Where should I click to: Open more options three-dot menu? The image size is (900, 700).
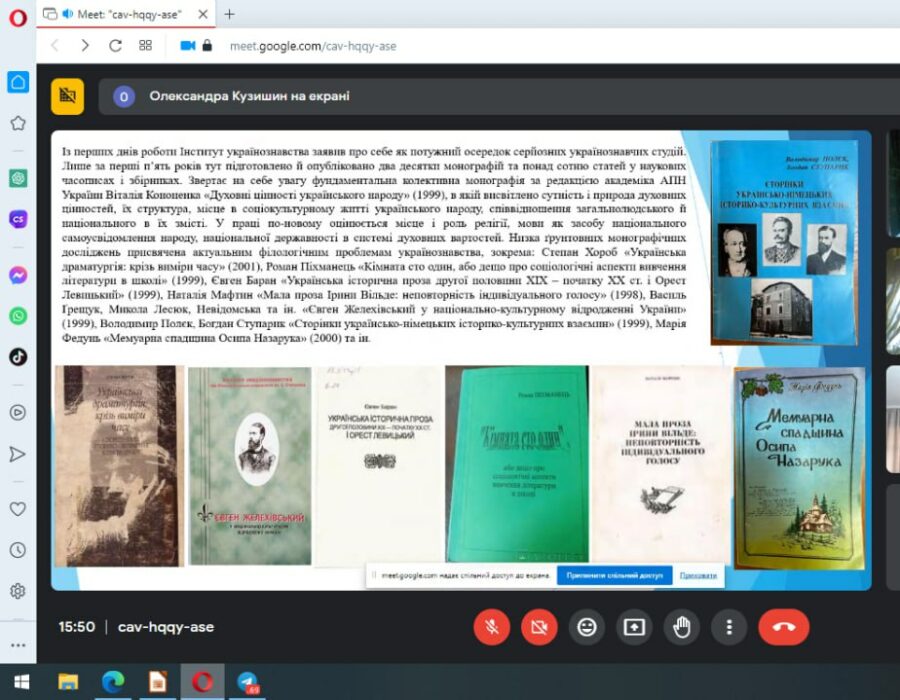tap(729, 627)
